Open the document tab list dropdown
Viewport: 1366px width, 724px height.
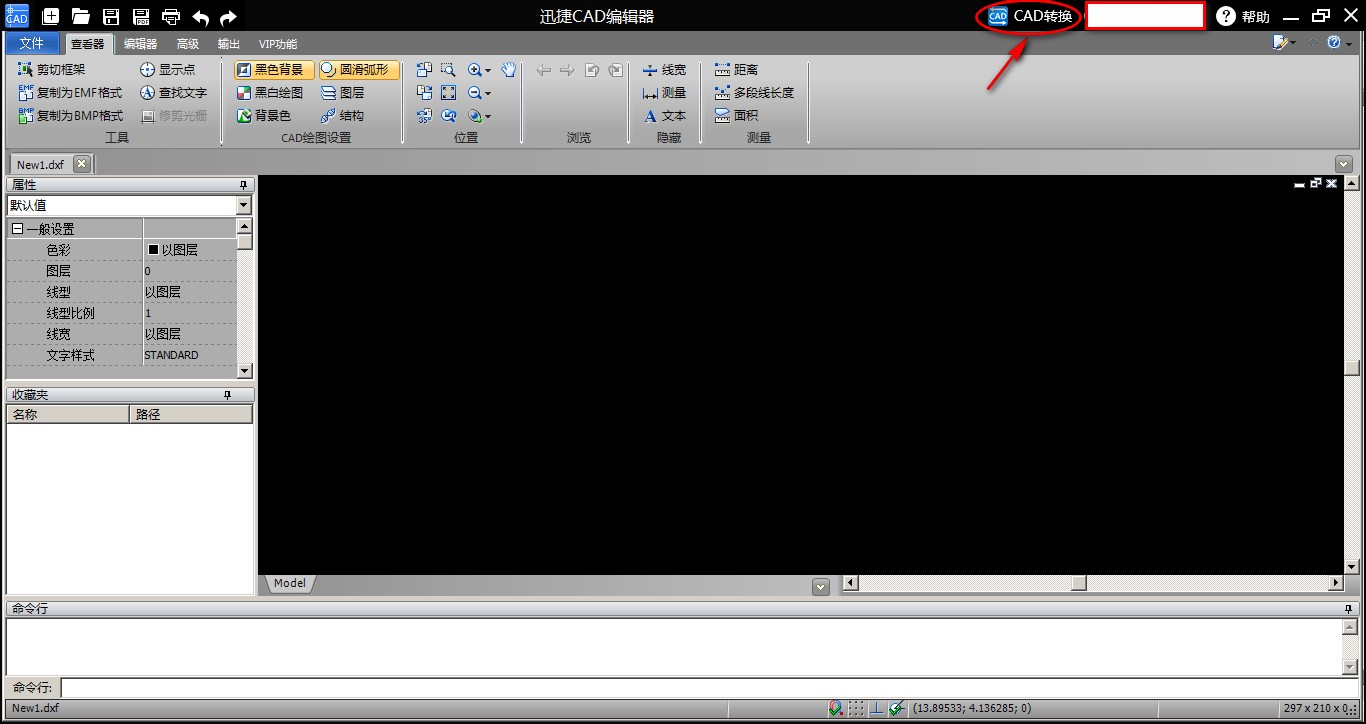coord(1343,164)
